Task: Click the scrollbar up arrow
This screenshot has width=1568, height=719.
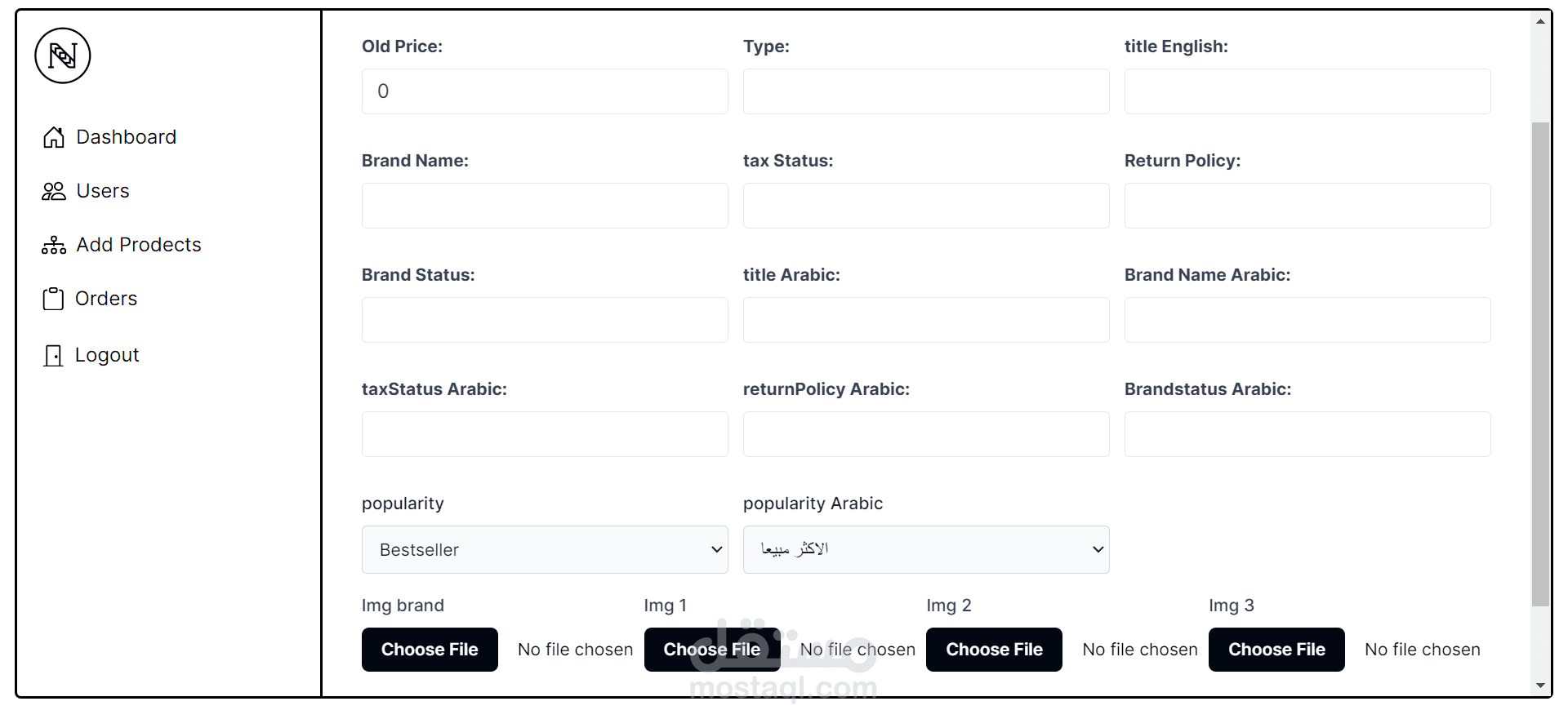Action: 1540,21
